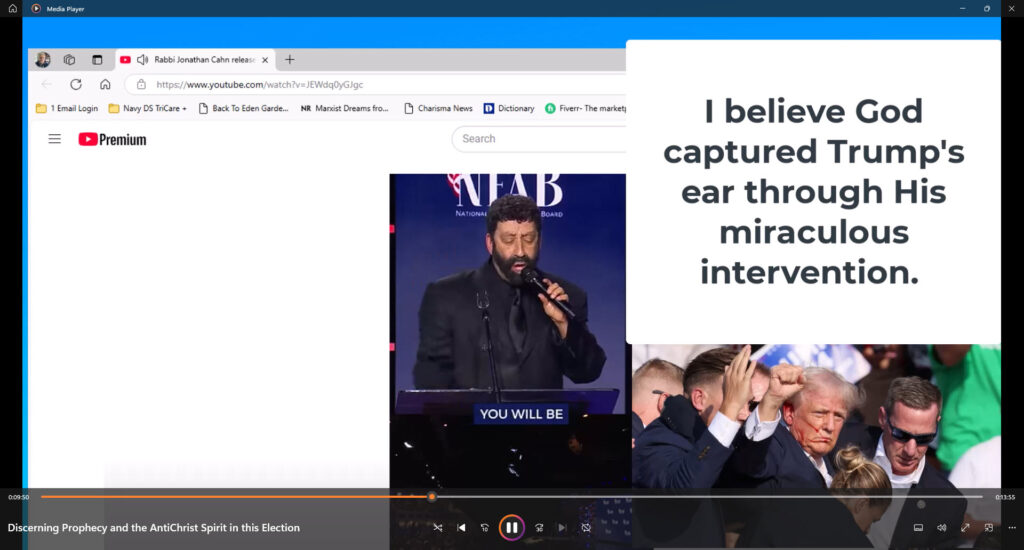Refresh the YouTube page

(x=76, y=84)
